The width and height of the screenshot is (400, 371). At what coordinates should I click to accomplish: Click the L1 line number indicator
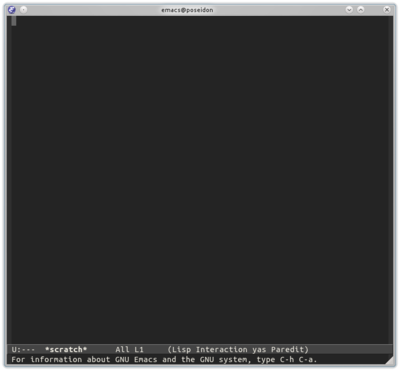tap(139, 349)
